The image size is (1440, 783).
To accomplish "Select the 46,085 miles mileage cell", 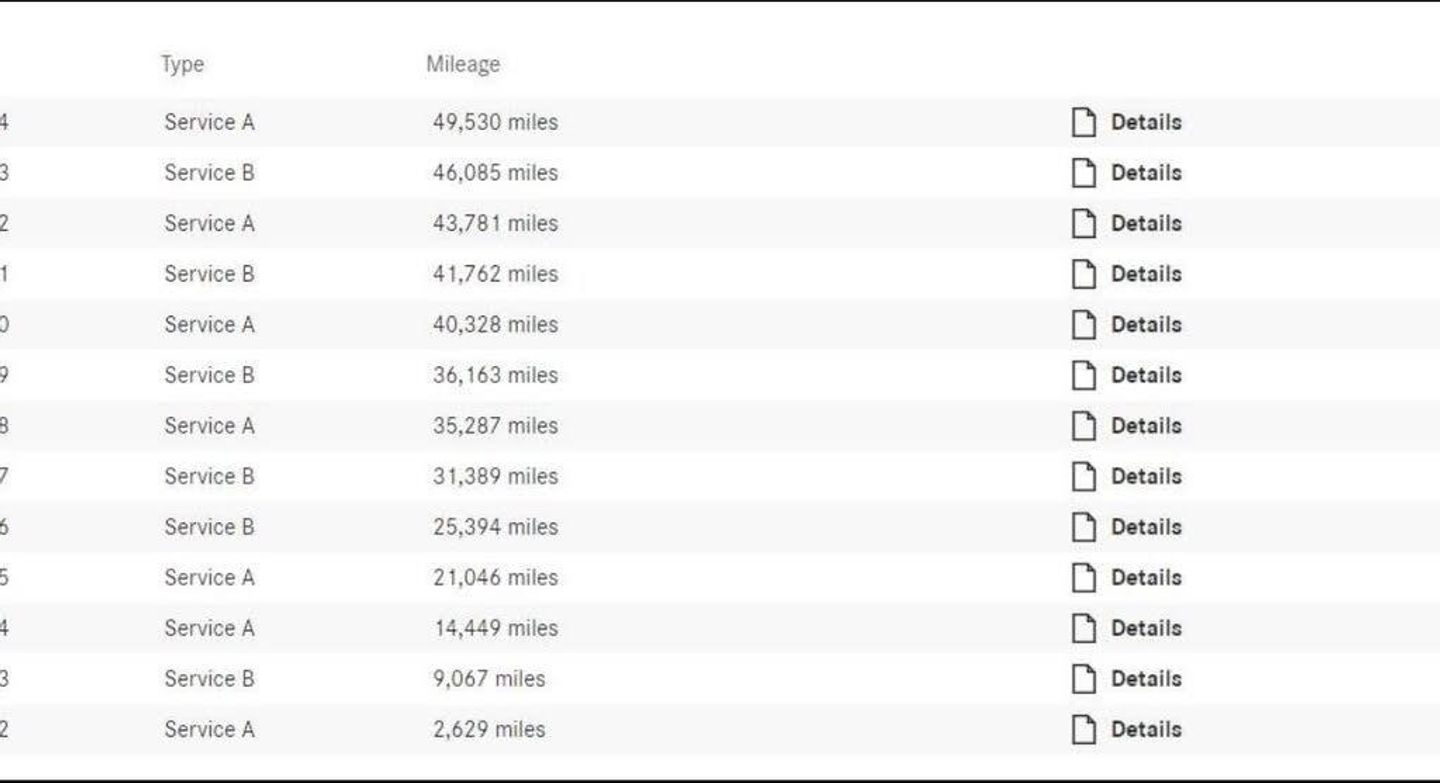I will 495,173.
